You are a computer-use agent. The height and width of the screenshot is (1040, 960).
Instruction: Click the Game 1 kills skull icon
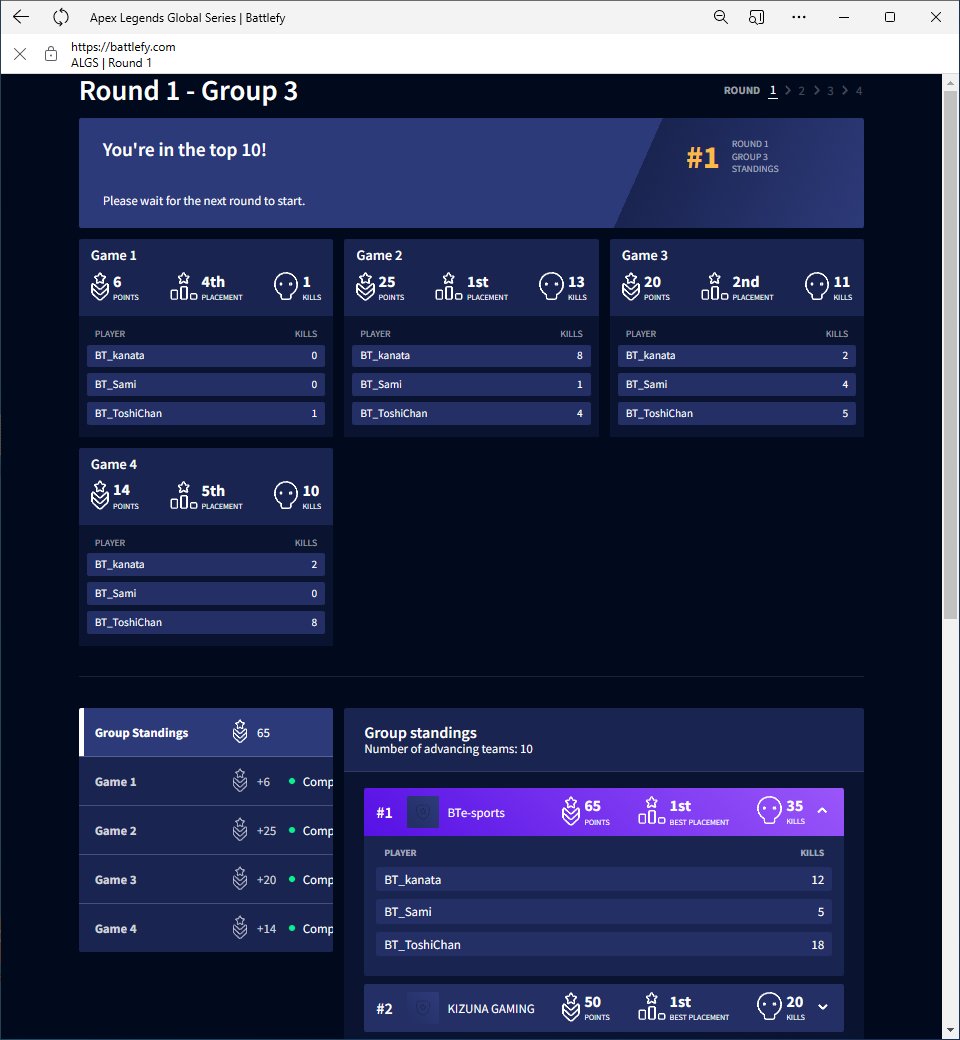tap(286, 287)
